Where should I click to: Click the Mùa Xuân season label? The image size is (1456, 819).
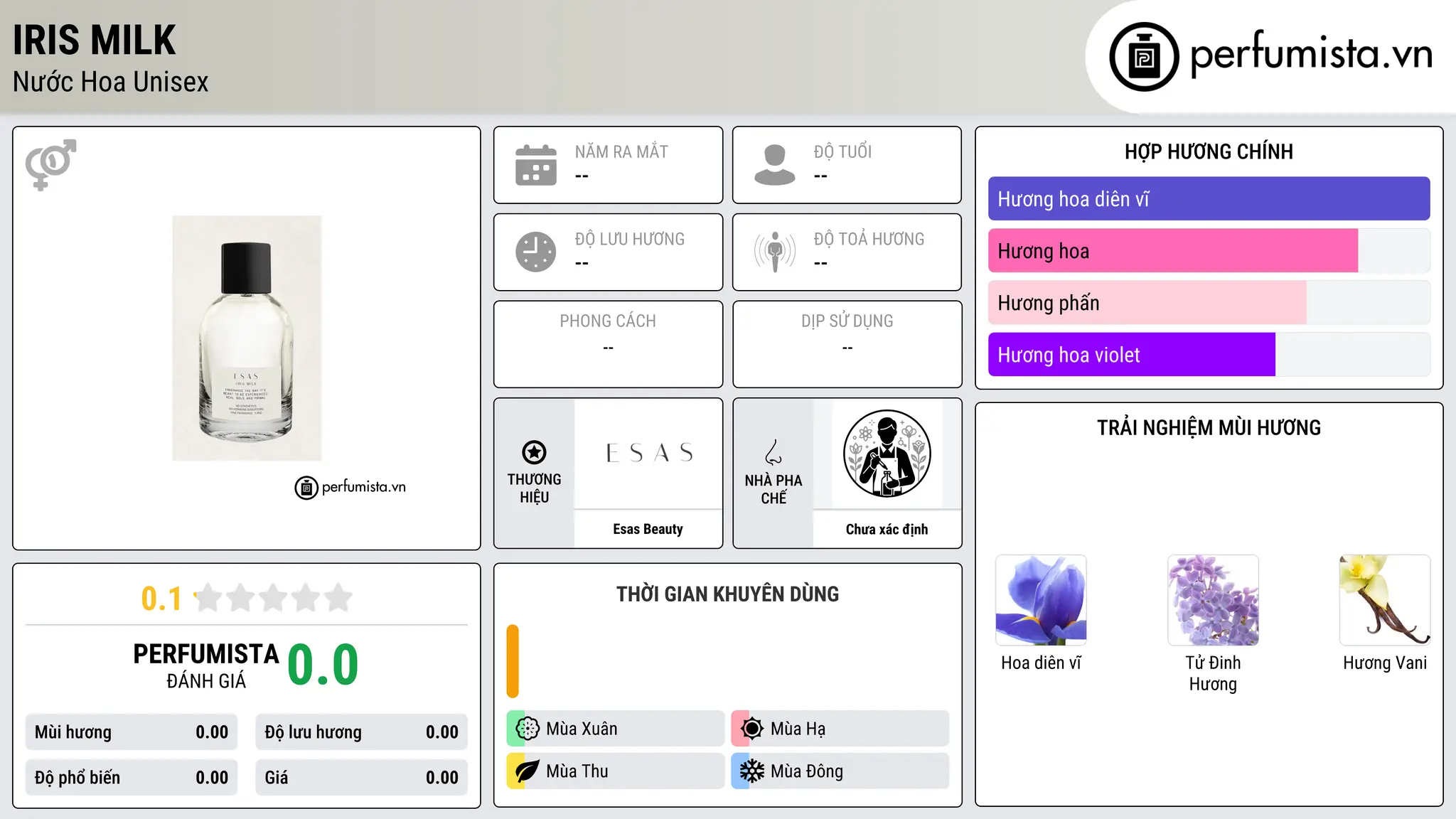click(x=582, y=729)
